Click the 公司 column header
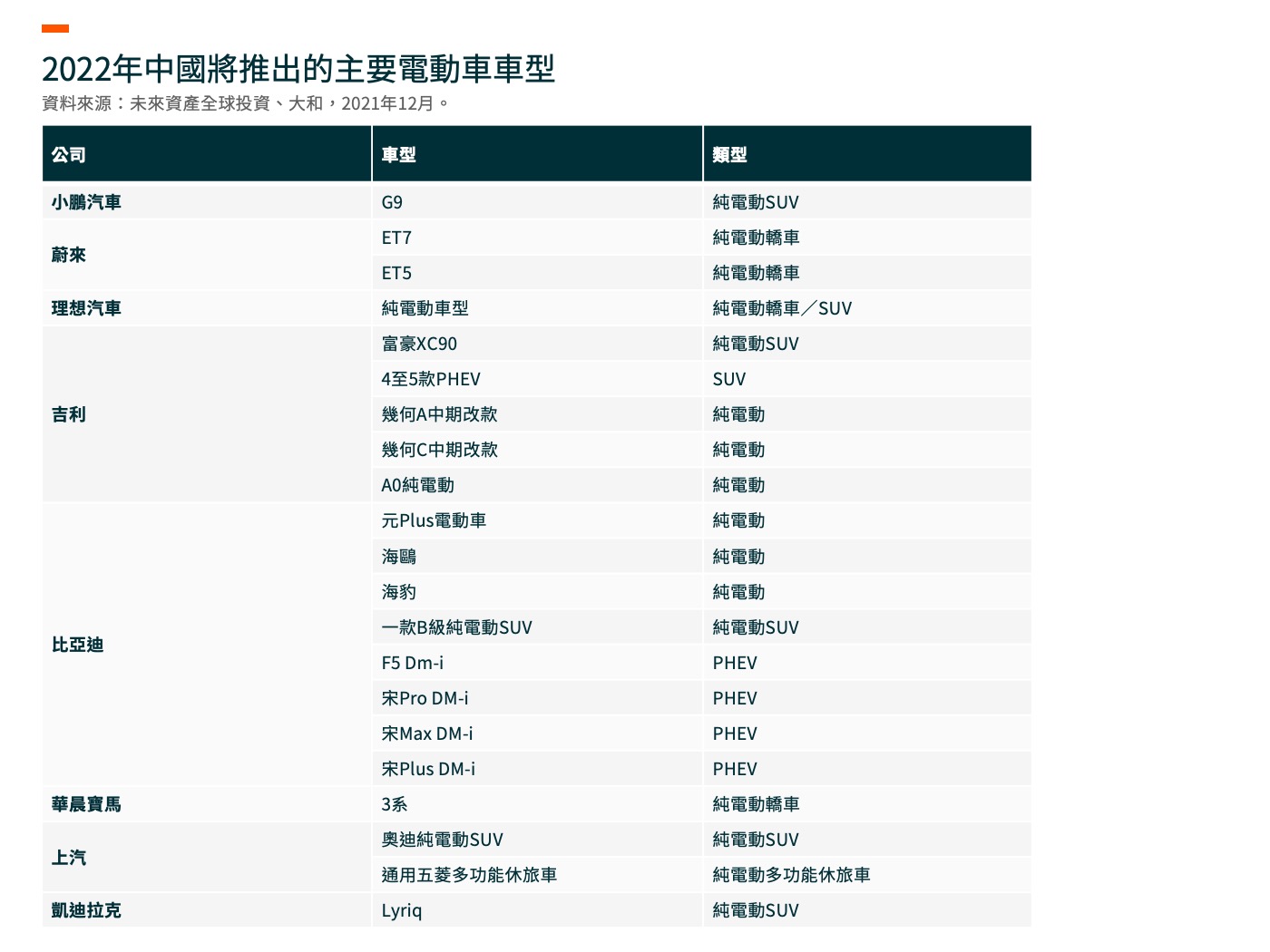 207,154
